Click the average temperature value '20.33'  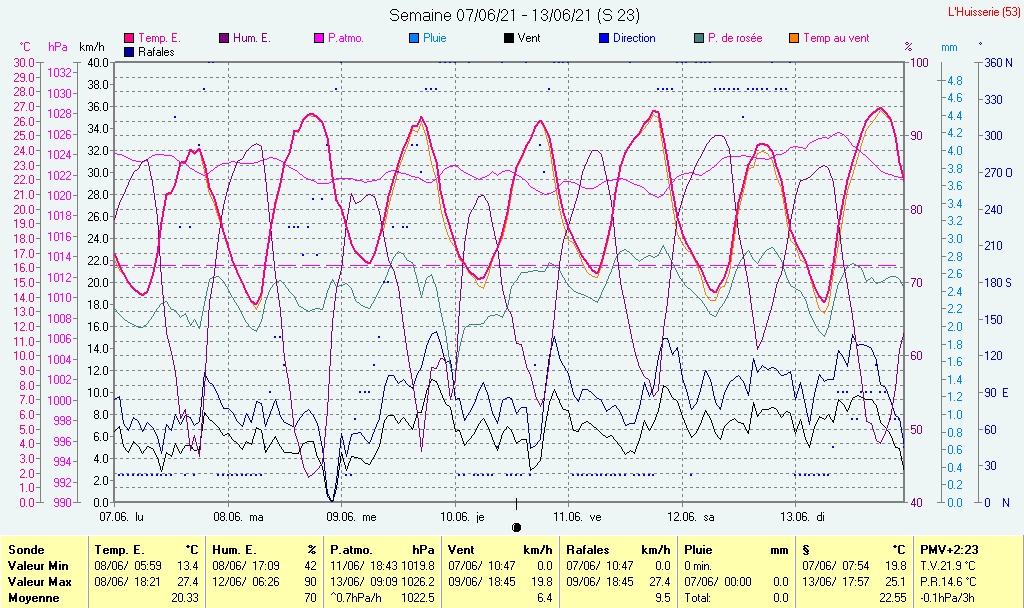click(185, 598)
